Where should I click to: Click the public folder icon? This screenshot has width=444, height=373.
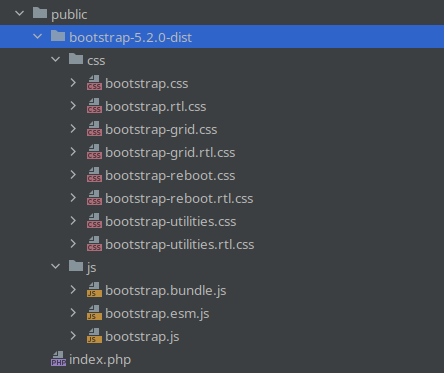(40, 13)
